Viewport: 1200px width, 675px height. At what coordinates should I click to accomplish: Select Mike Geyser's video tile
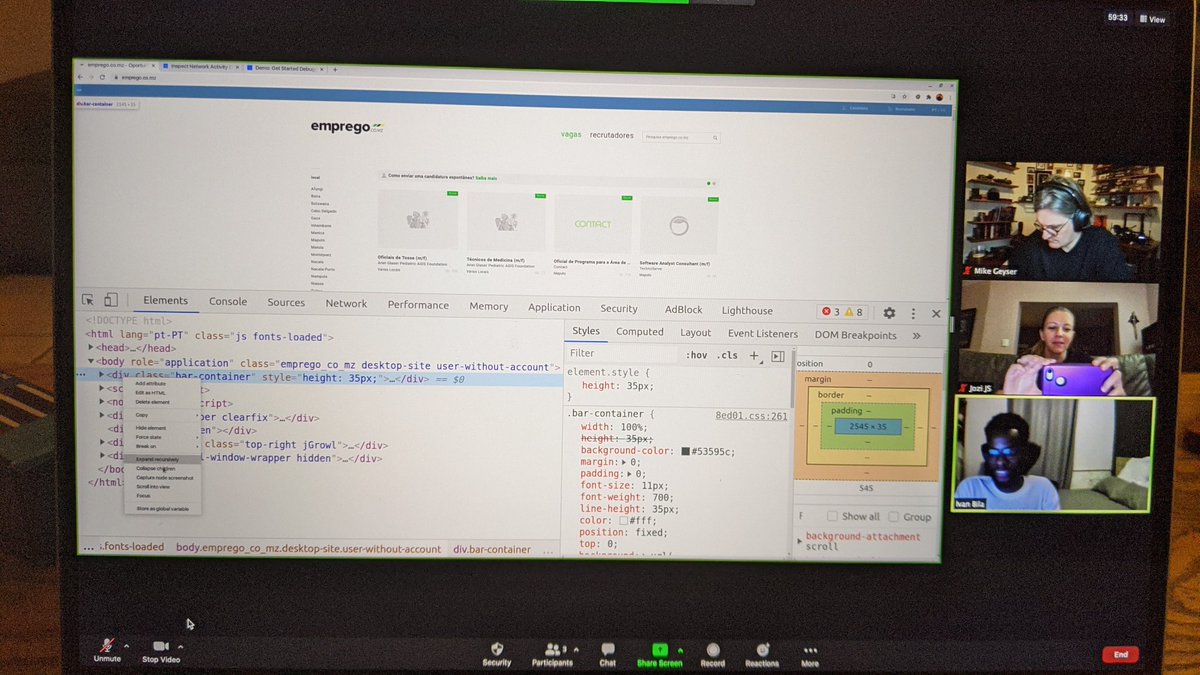pos(1062,222)
